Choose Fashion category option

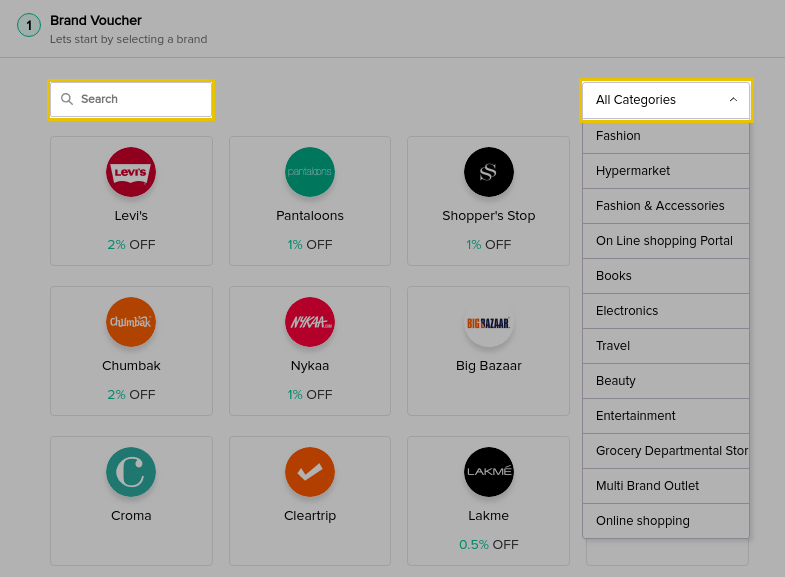tap(666, 136)
